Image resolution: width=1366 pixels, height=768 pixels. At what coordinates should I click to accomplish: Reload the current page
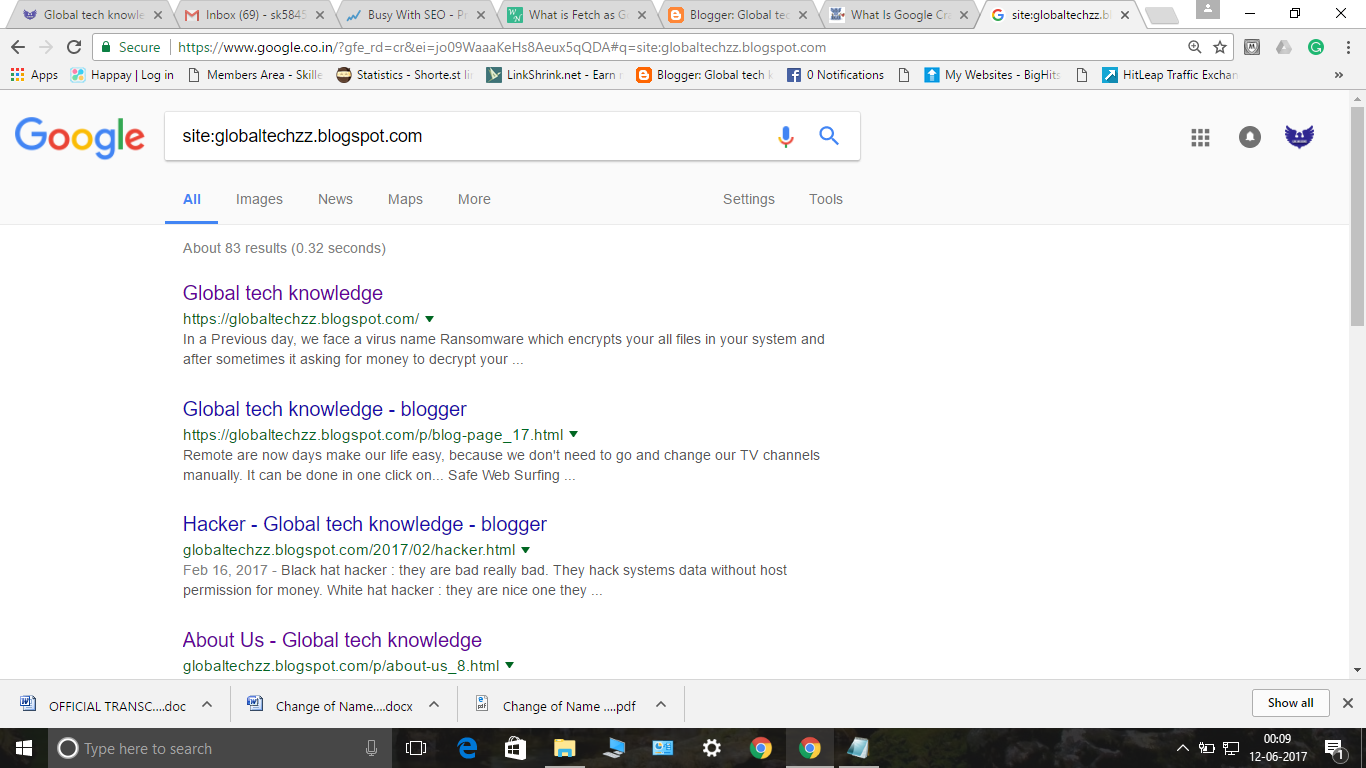(74, 47)
